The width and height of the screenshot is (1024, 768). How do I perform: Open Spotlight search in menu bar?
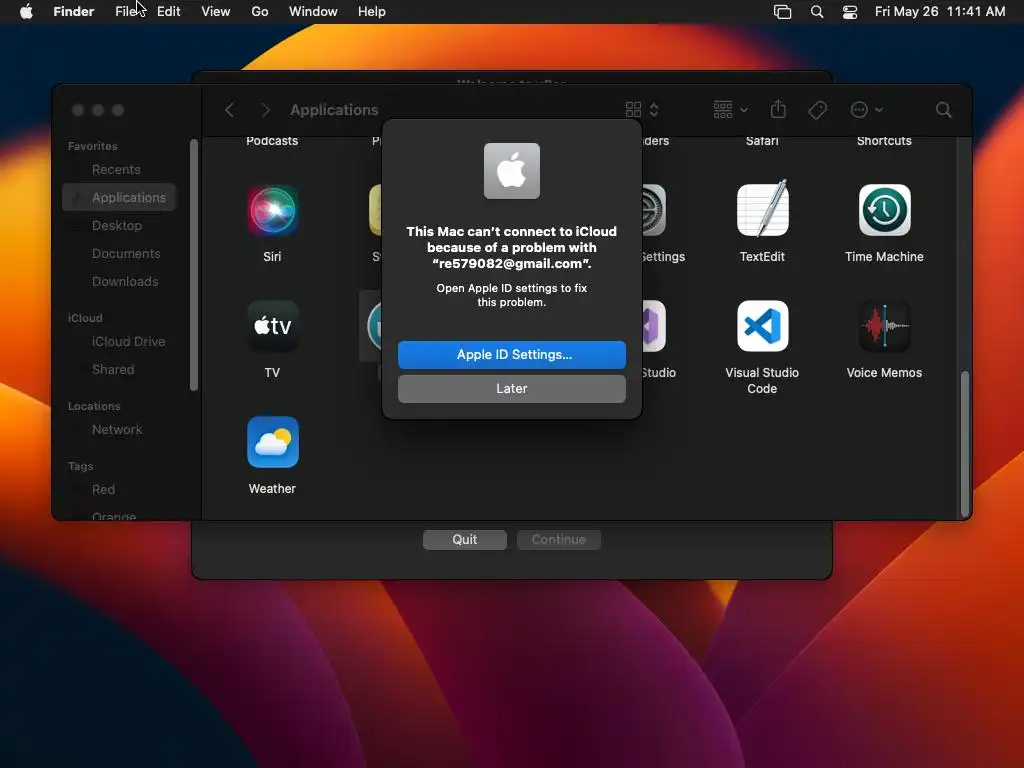(x=817, y=12)
